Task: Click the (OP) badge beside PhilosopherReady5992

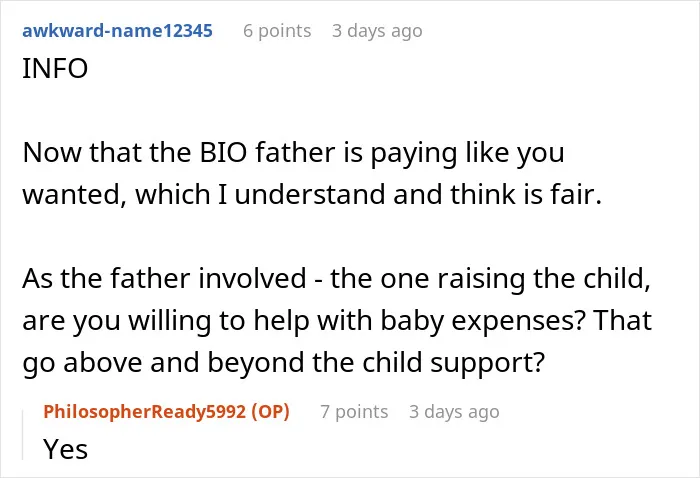Action: tap(271, 411)
